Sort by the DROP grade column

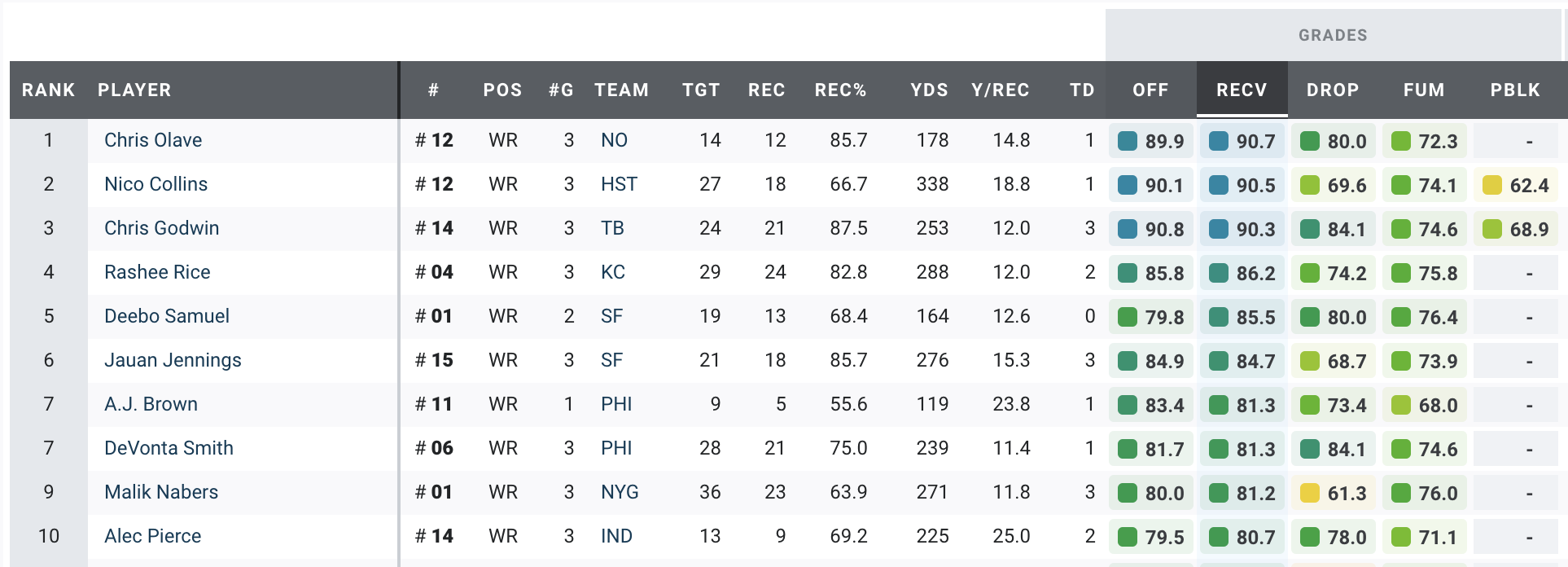(x=1333, y=90)
